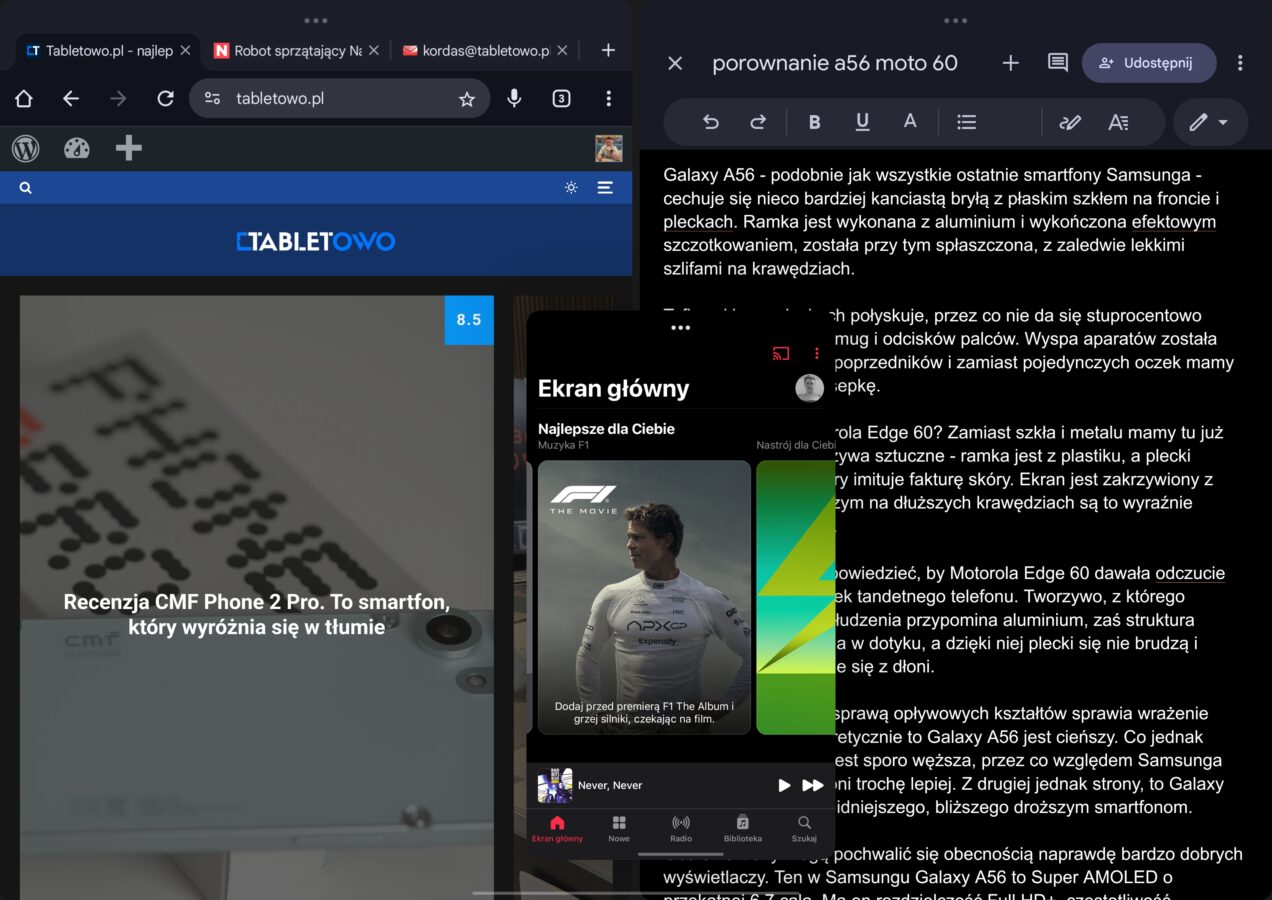Expand the editing mode pencil dropdown
This screenshot has width=1272, height=900.
coord(1210,122)
